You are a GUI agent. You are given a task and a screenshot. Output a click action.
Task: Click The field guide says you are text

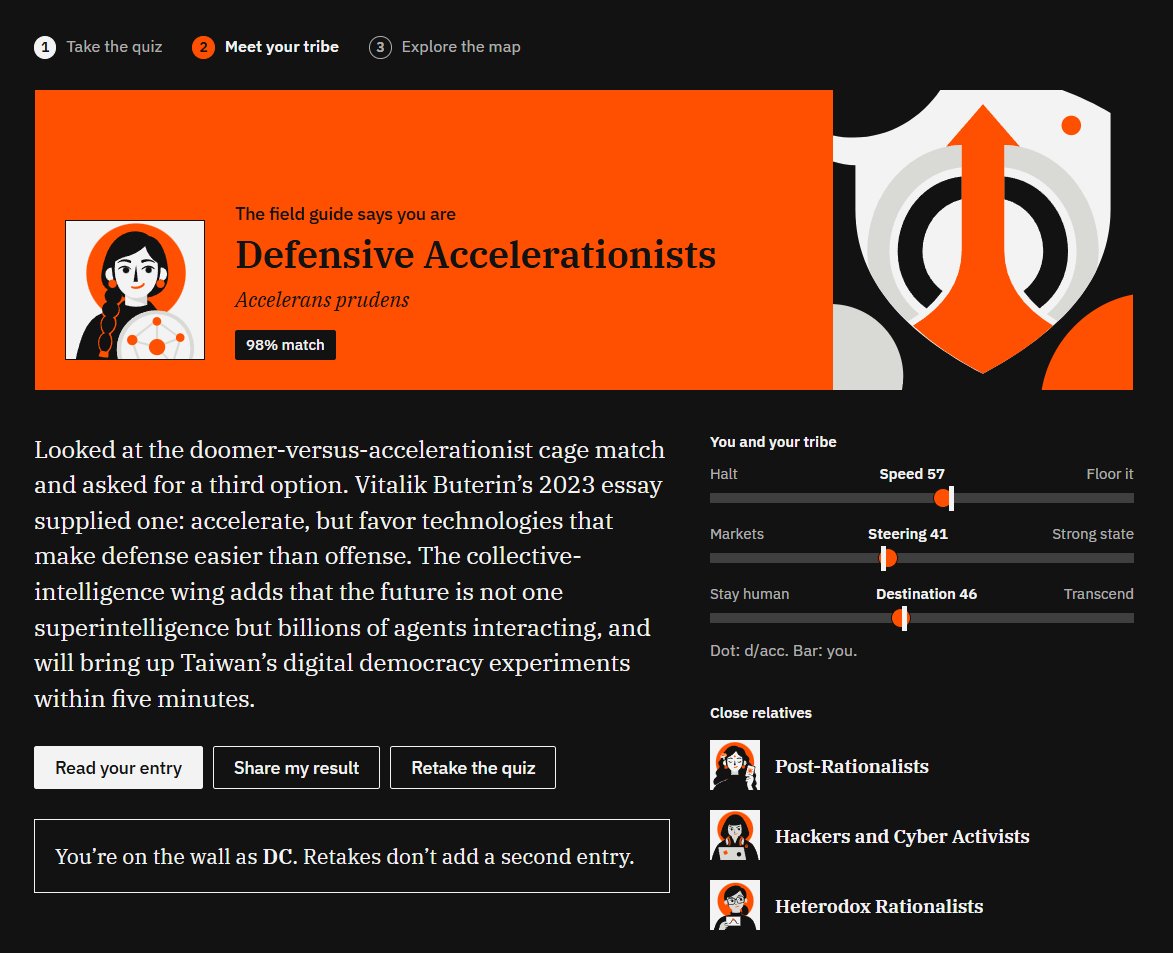pyautogui.click(x=346, y=214)
